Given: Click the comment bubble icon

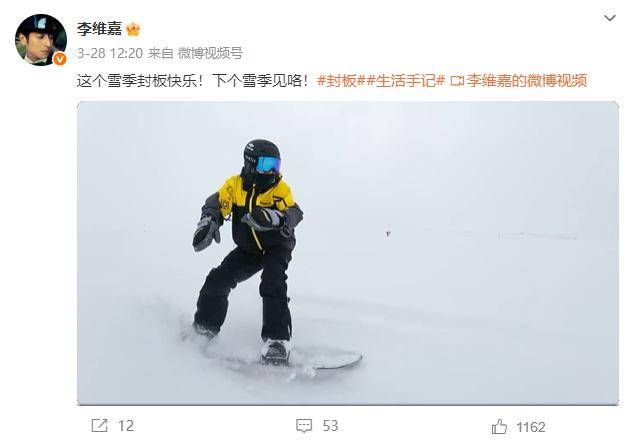Looking at the screenshot, I should point(304,426).
